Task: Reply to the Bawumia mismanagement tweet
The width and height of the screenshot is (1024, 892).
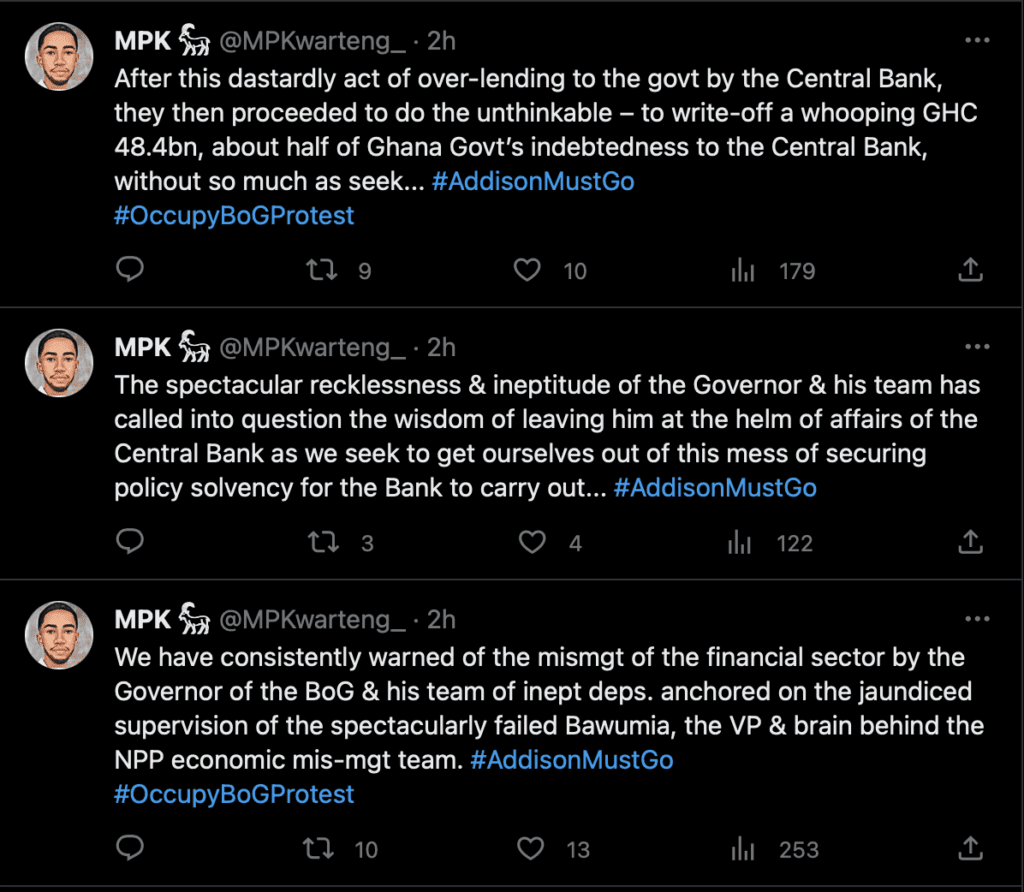Action: coord(131,849)
